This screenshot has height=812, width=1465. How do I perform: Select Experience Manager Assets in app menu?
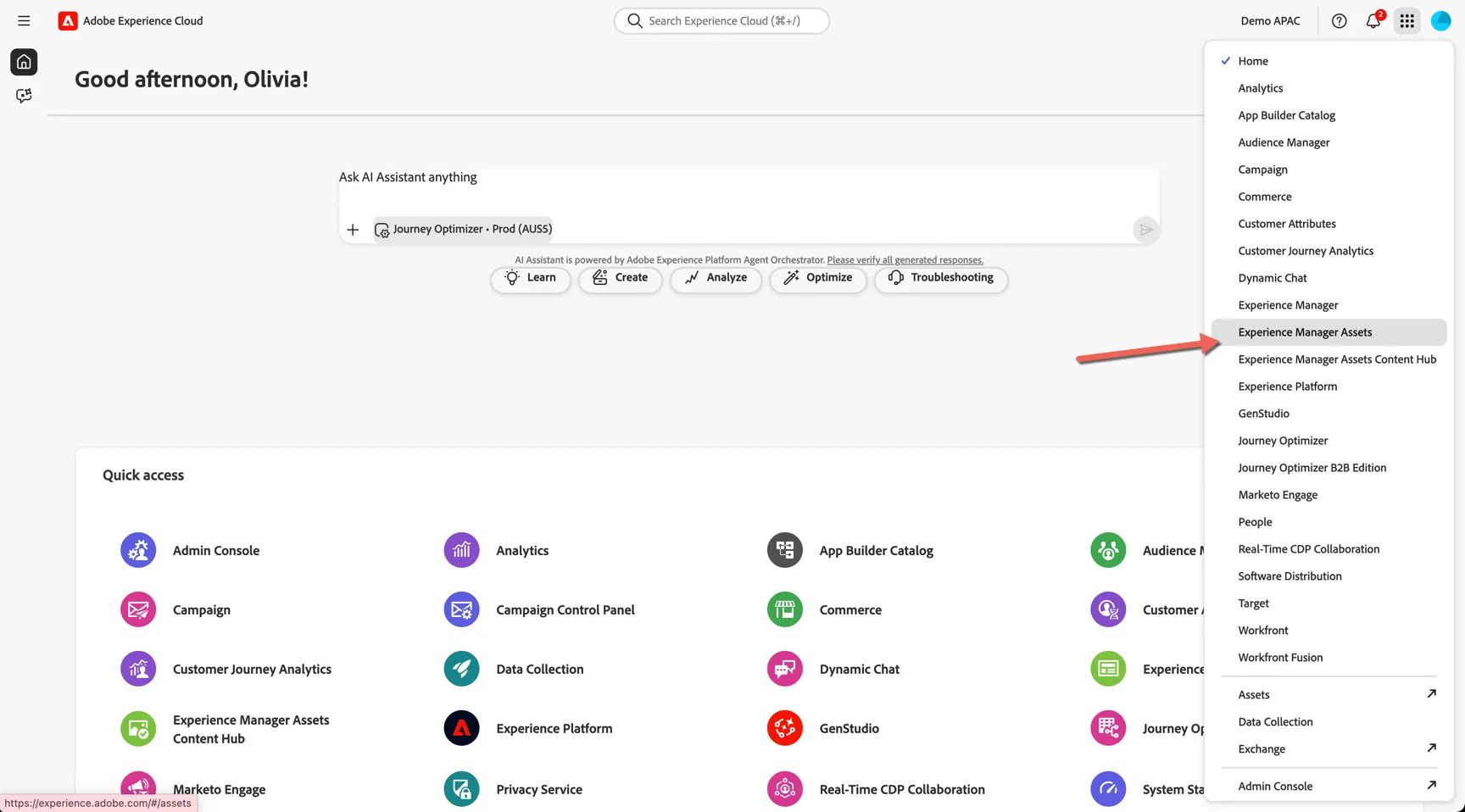click(x=1329, y=332)
